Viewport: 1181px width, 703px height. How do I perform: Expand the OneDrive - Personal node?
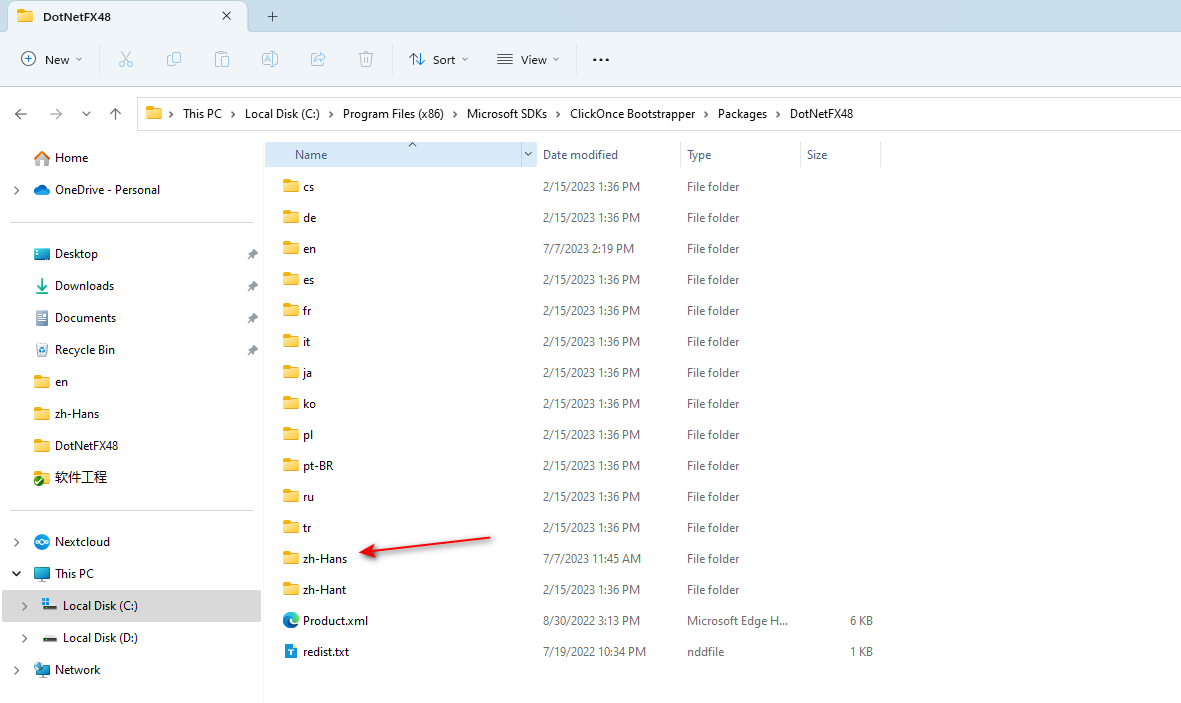(x=17, y=190)
